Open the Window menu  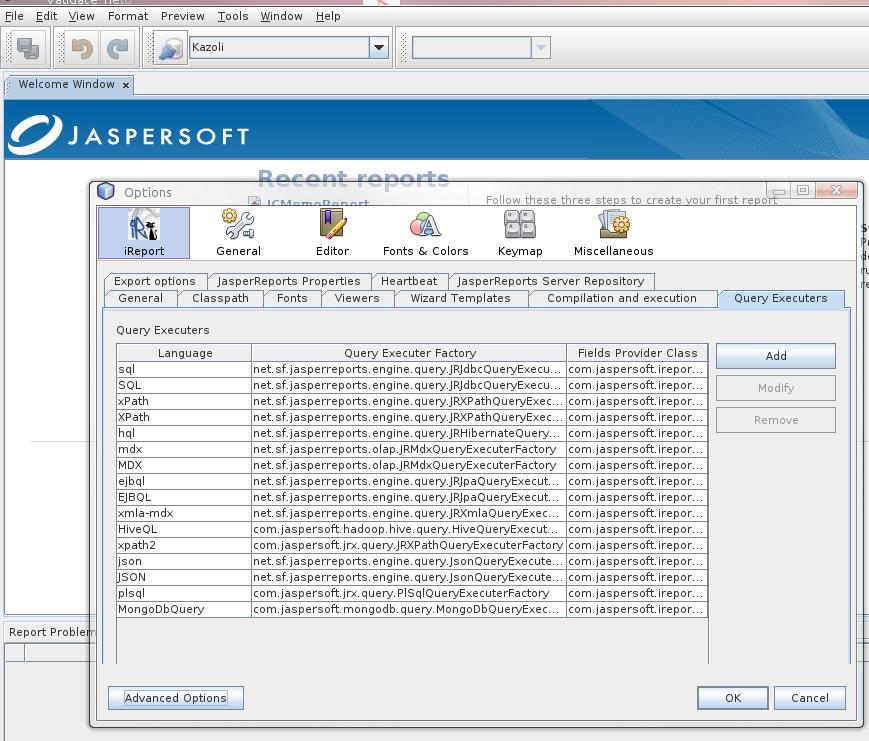(282, 16)
